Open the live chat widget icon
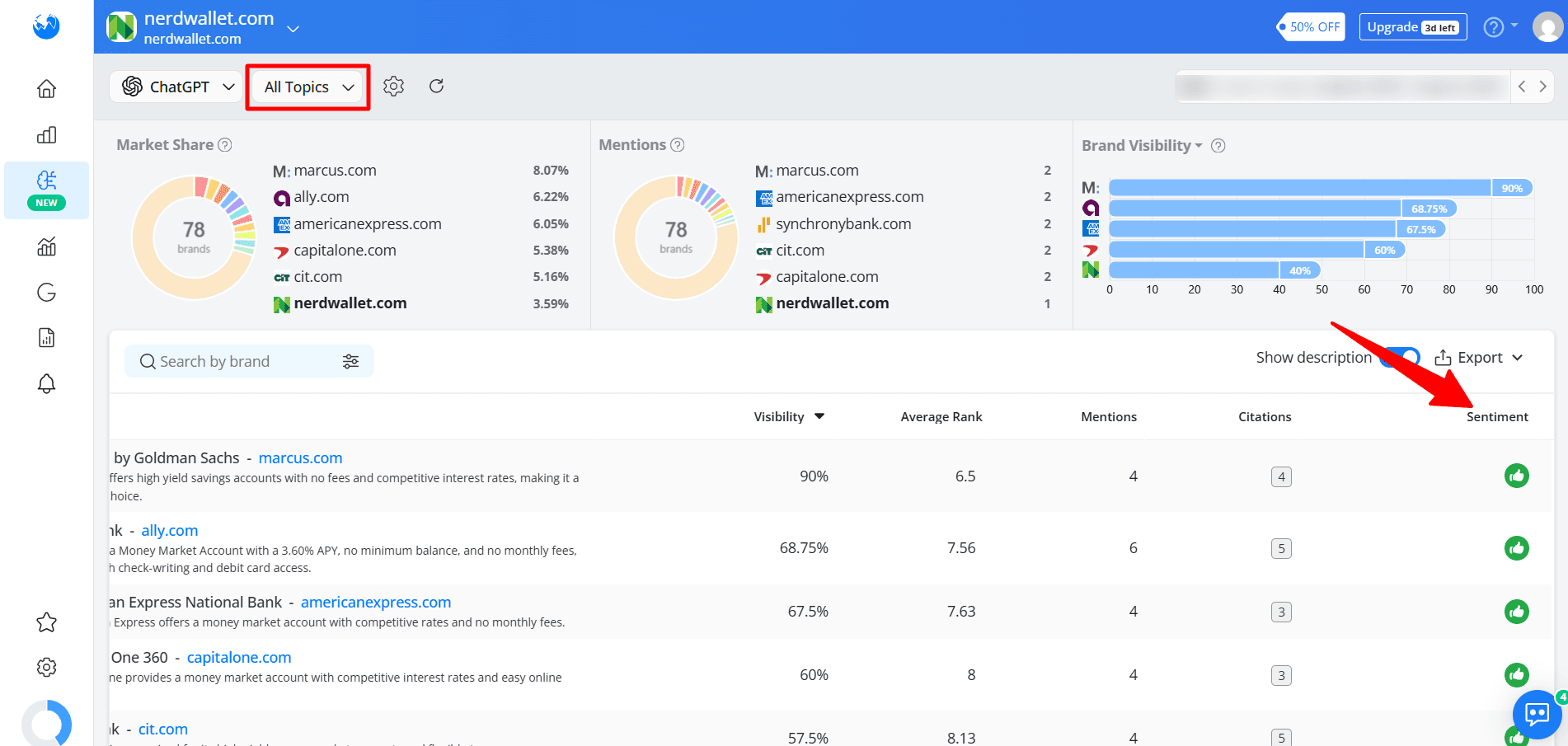The height and width of the screenshot is (746, 1568). (x=1537, y=714)
